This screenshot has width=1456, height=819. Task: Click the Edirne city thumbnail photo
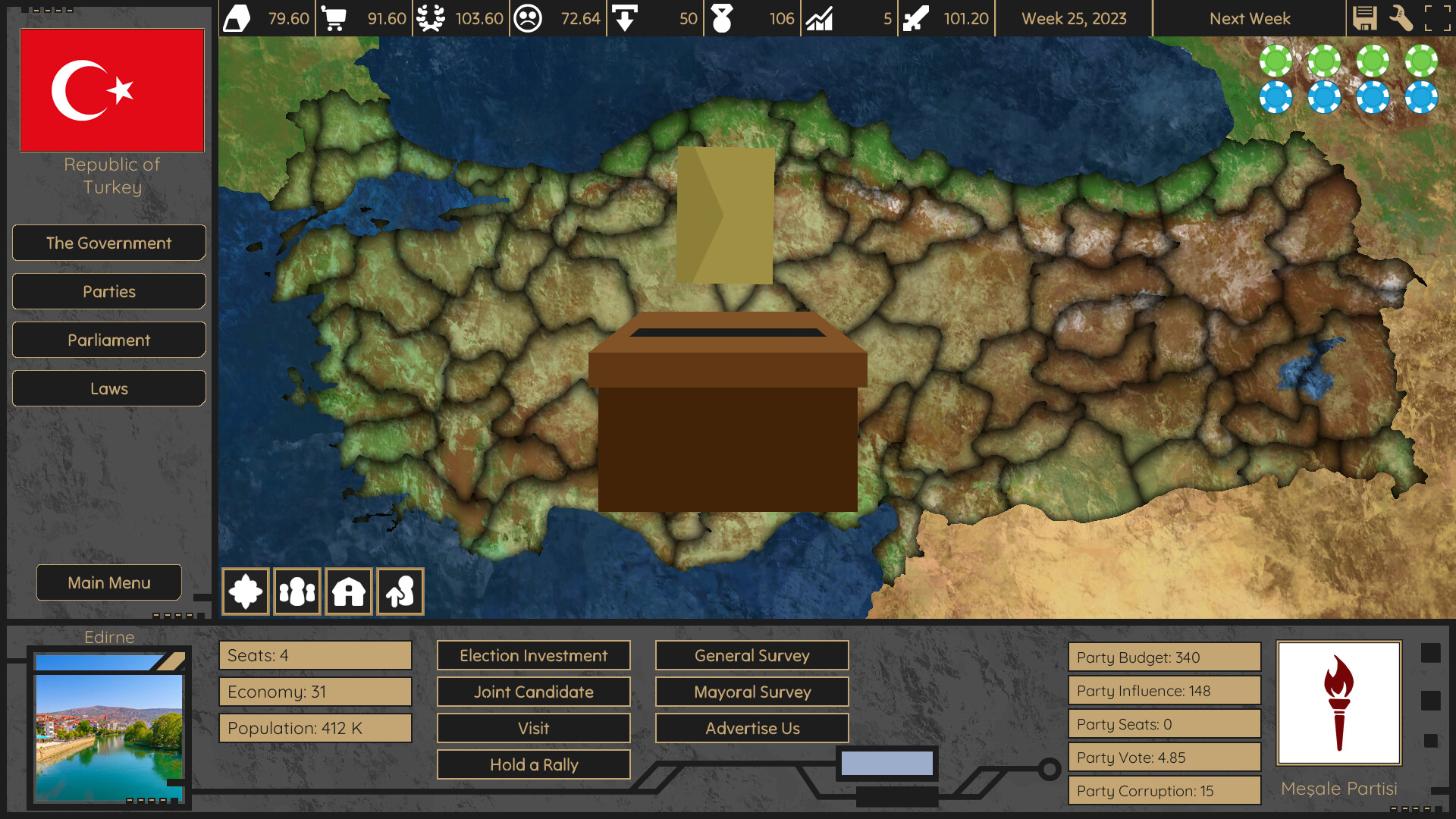click(x=108, y=732)
